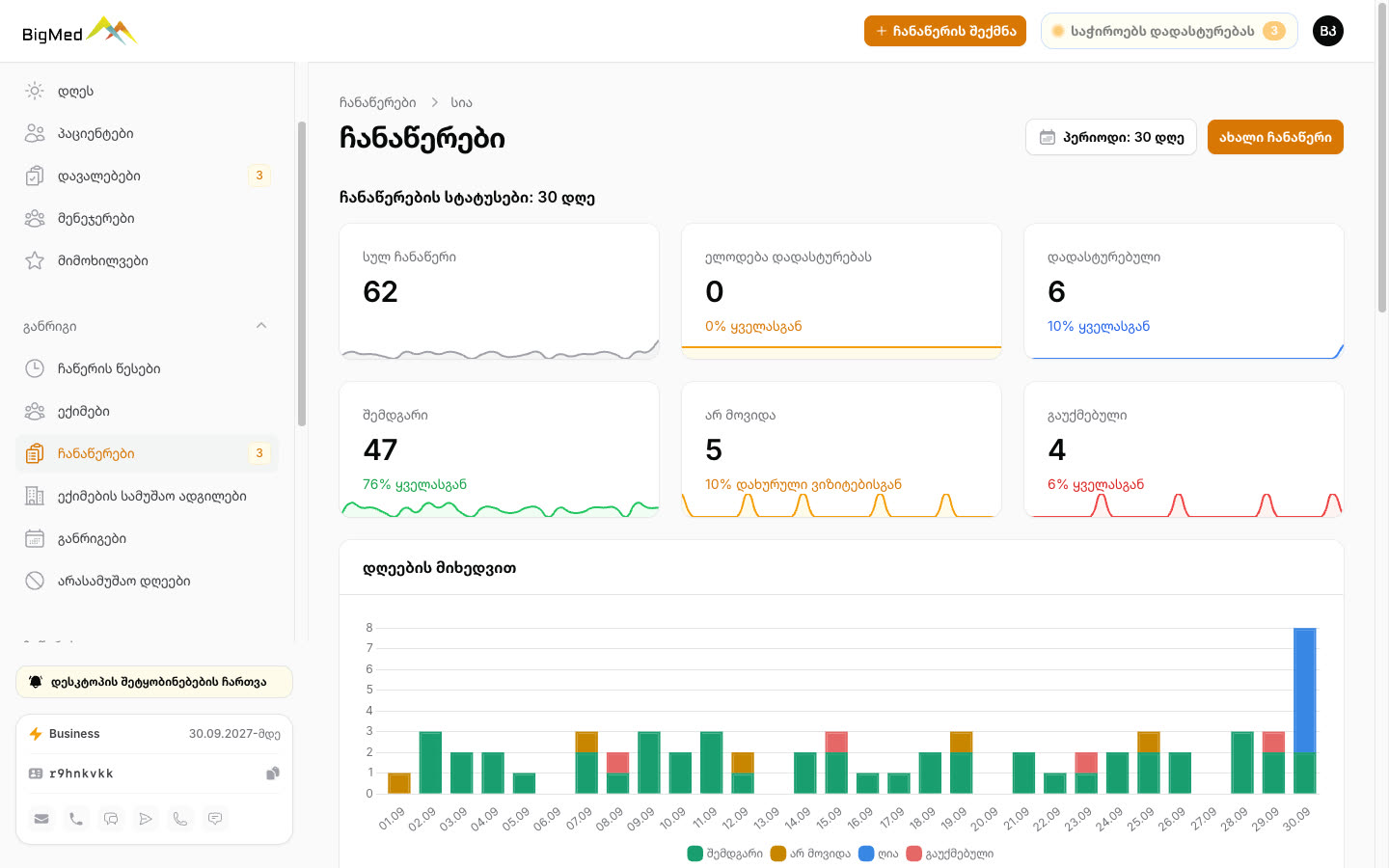Open the დადასტურებული 6 stat card
This screenshot has height=868, width=1389.
click(x=1184, y=291)
